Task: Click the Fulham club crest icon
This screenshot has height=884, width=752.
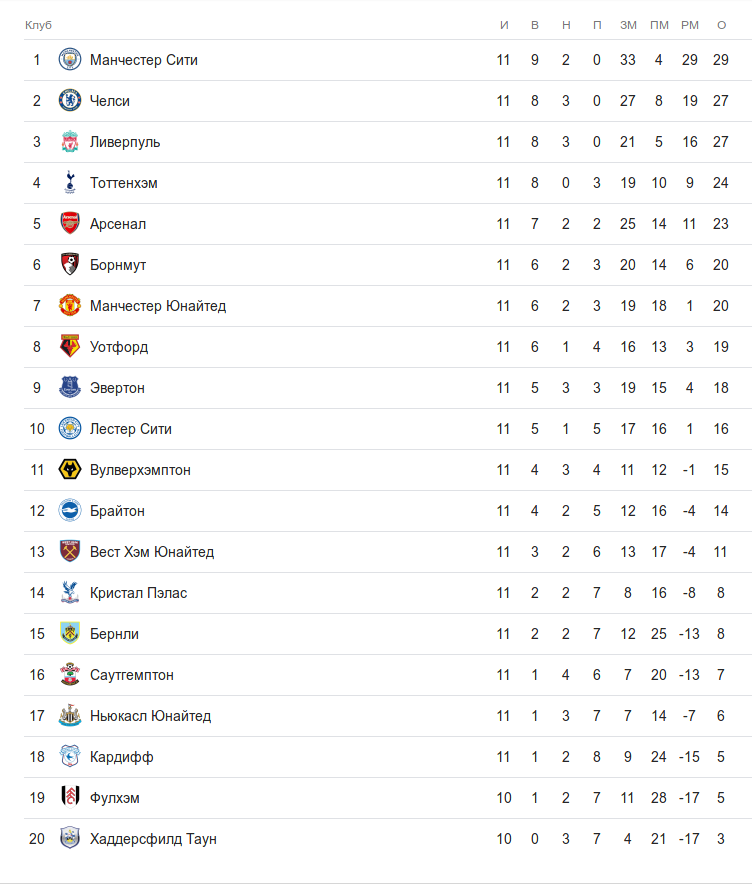Action: click(69, 798)
